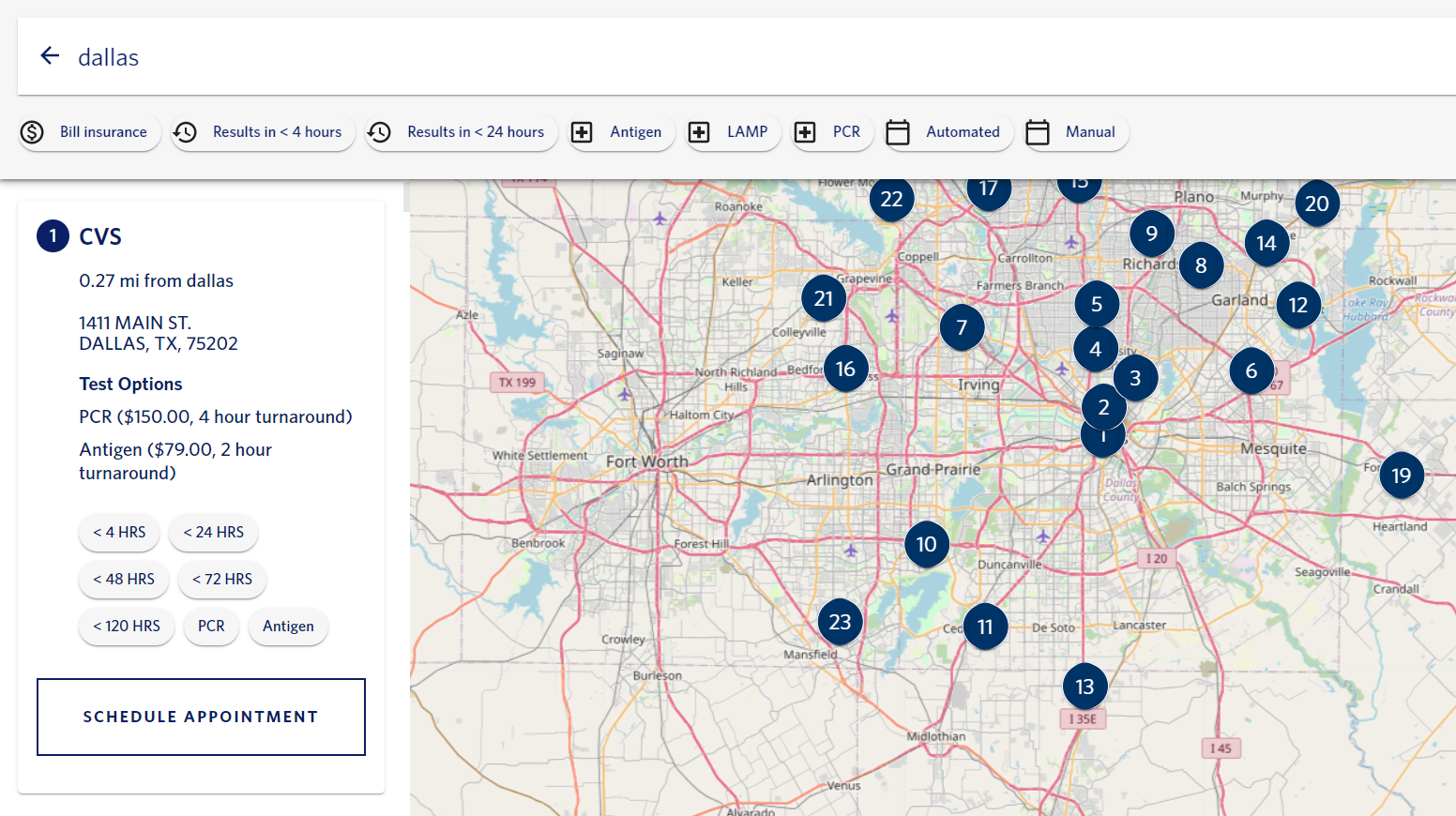This screenshot has width=1456, height=816.
Task: Open map marker 5
Action: point(1097,304)
